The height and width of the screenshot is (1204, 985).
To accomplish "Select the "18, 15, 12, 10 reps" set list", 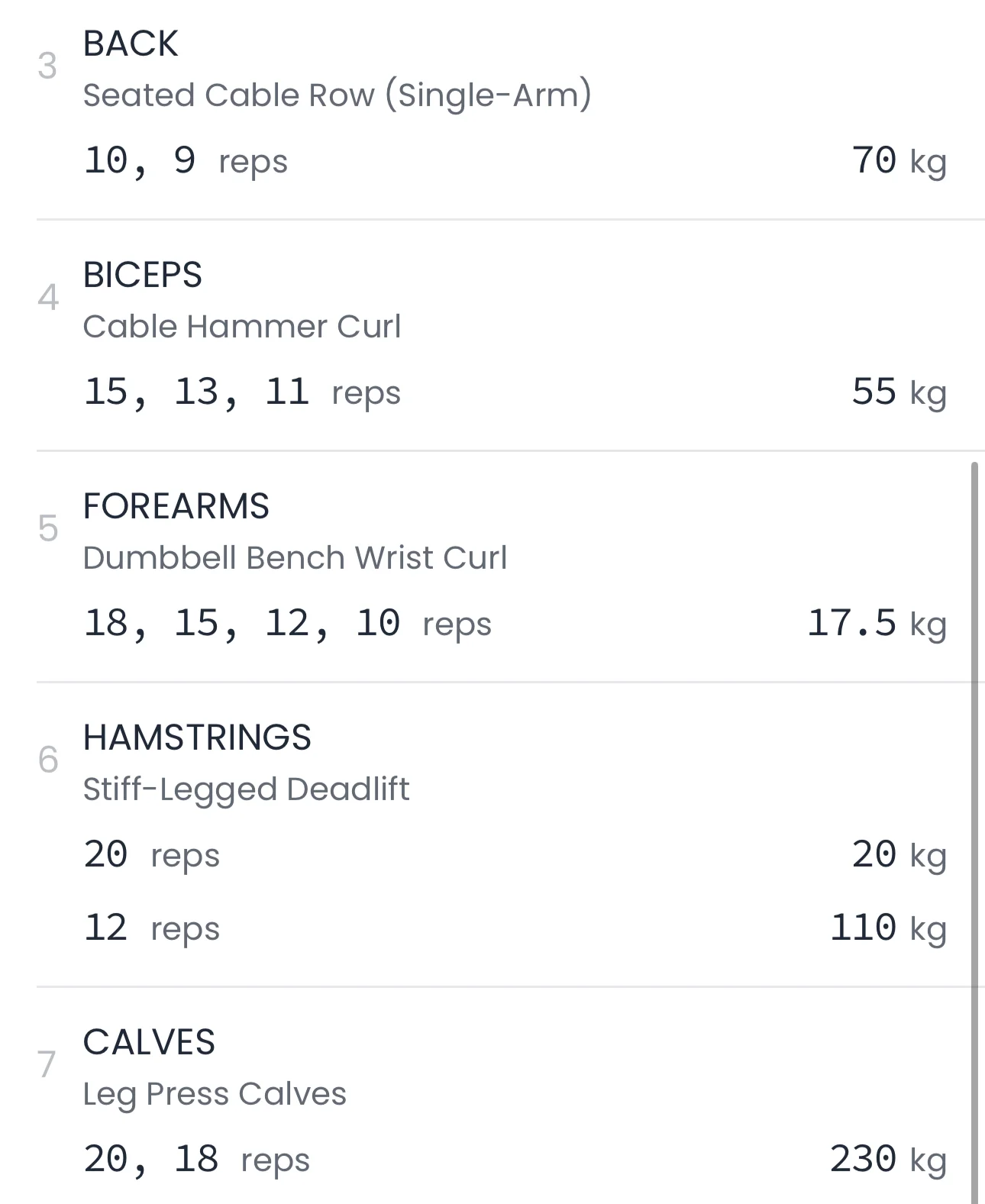I will pos(287,624).
